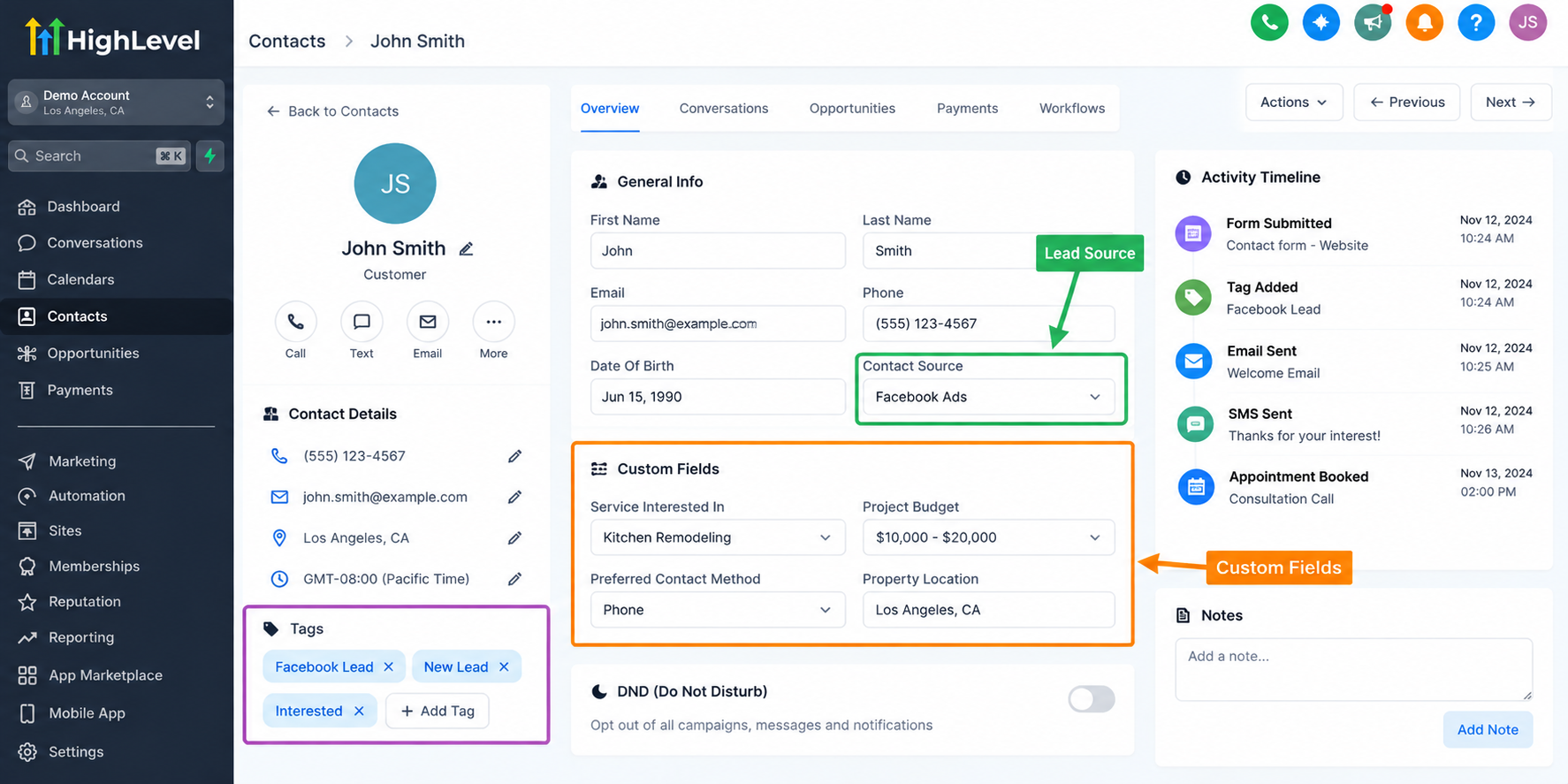Screen dimensions: 1568x784
Task: Edit the email in Contact Details
Action: click(x=514, y=497)
